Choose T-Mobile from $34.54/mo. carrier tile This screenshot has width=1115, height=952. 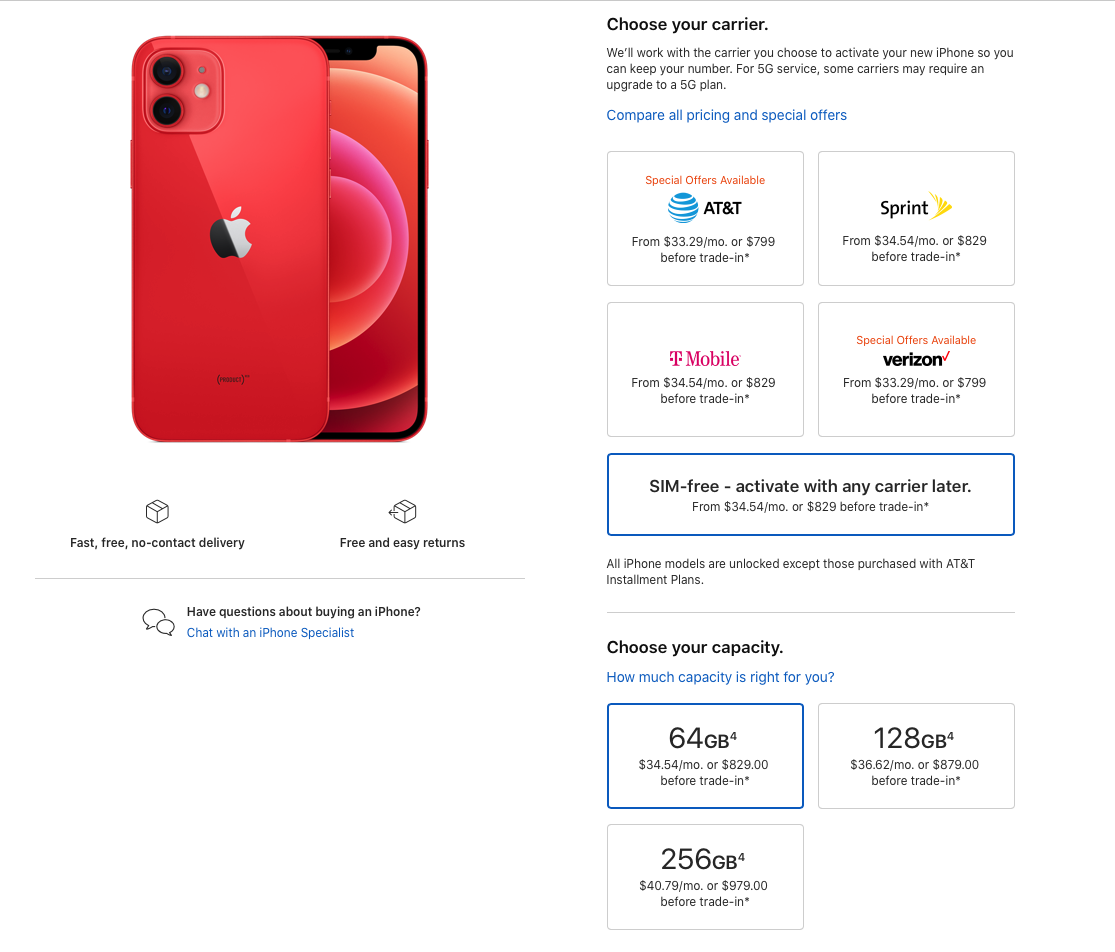click(x=705, y=370)
